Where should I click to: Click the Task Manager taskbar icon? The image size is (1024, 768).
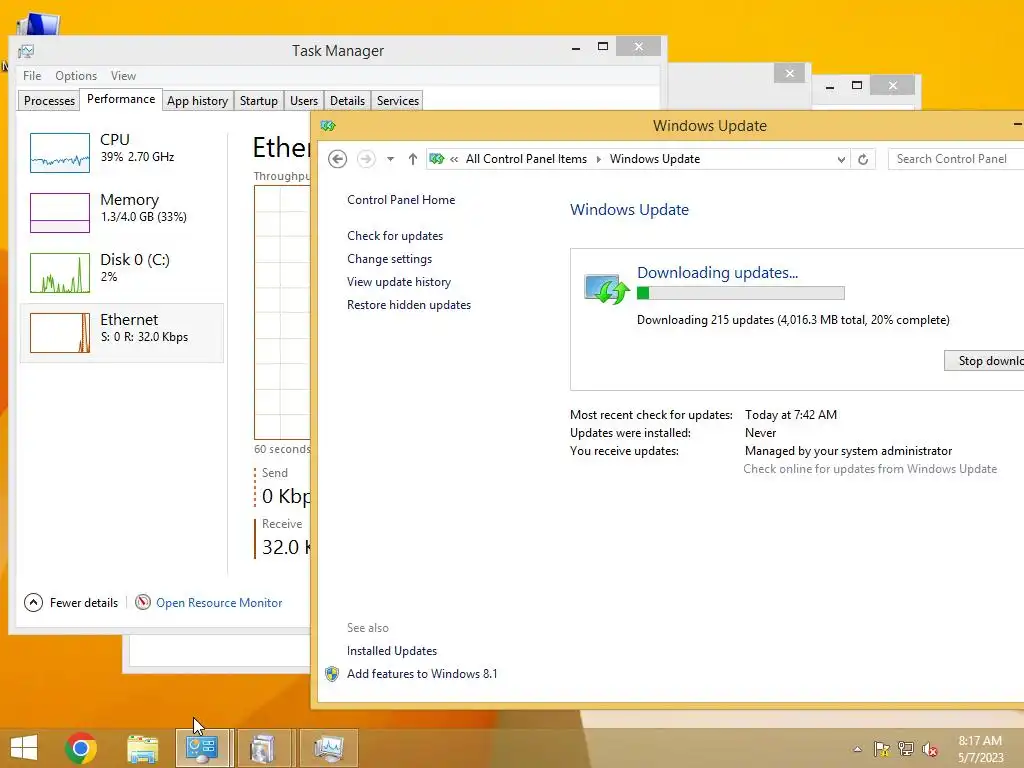(x=328, y=748)
